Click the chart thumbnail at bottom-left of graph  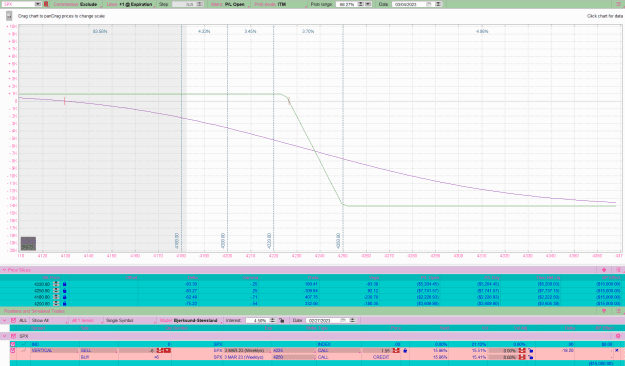28,243
